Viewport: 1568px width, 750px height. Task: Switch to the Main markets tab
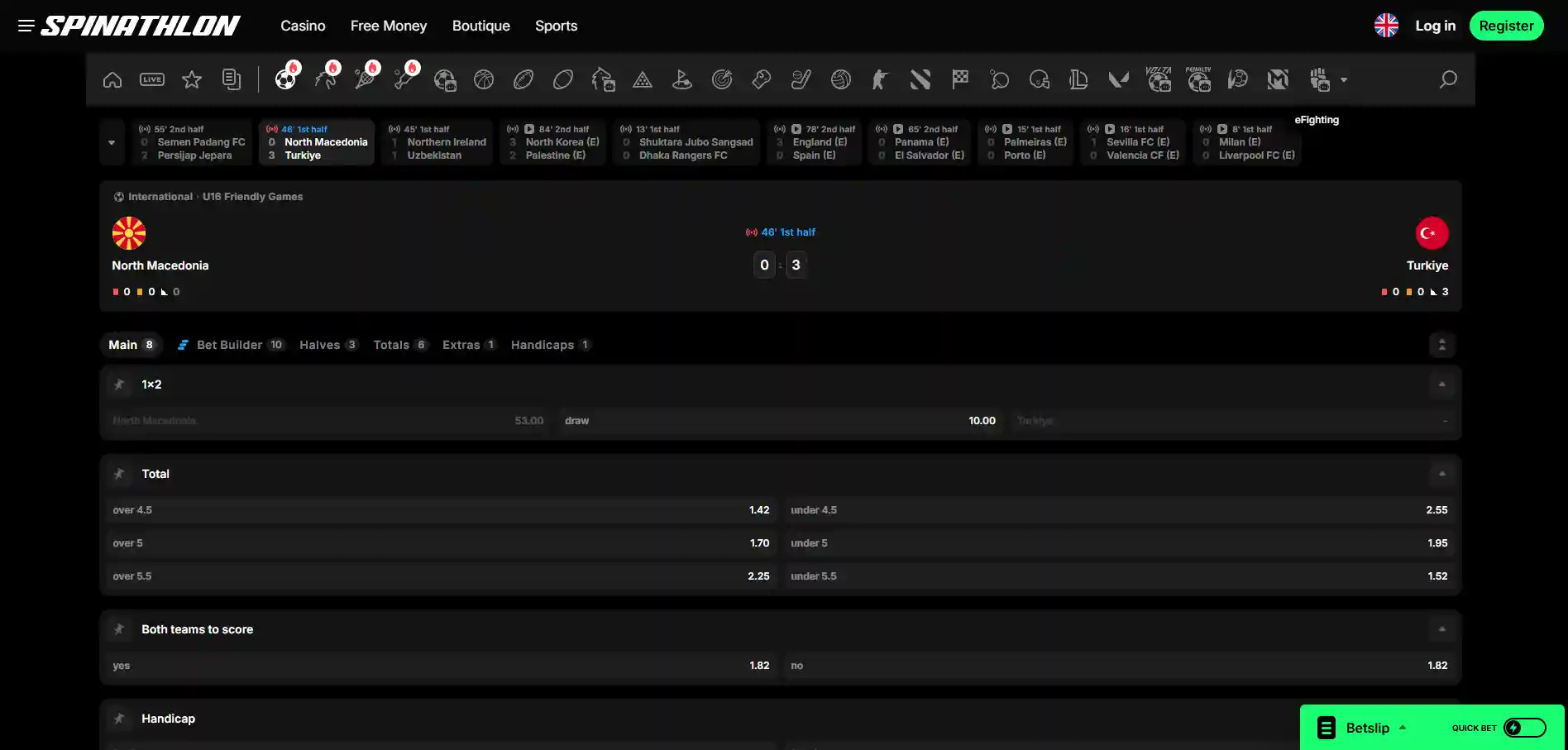(131, 345)
